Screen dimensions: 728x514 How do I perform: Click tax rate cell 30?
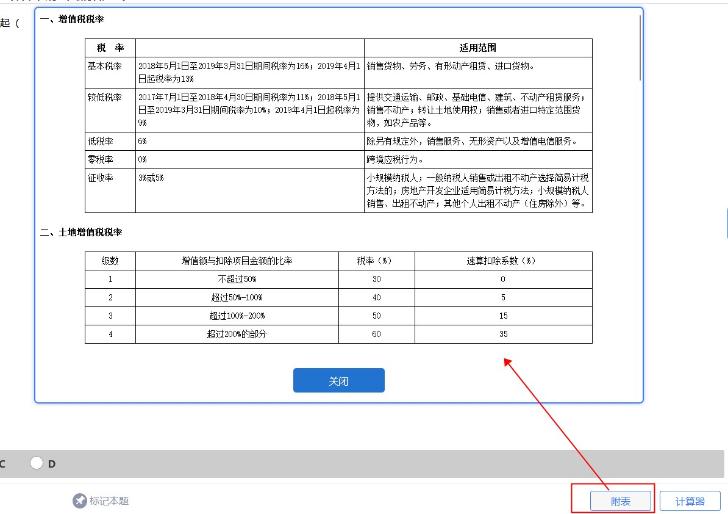377,279
